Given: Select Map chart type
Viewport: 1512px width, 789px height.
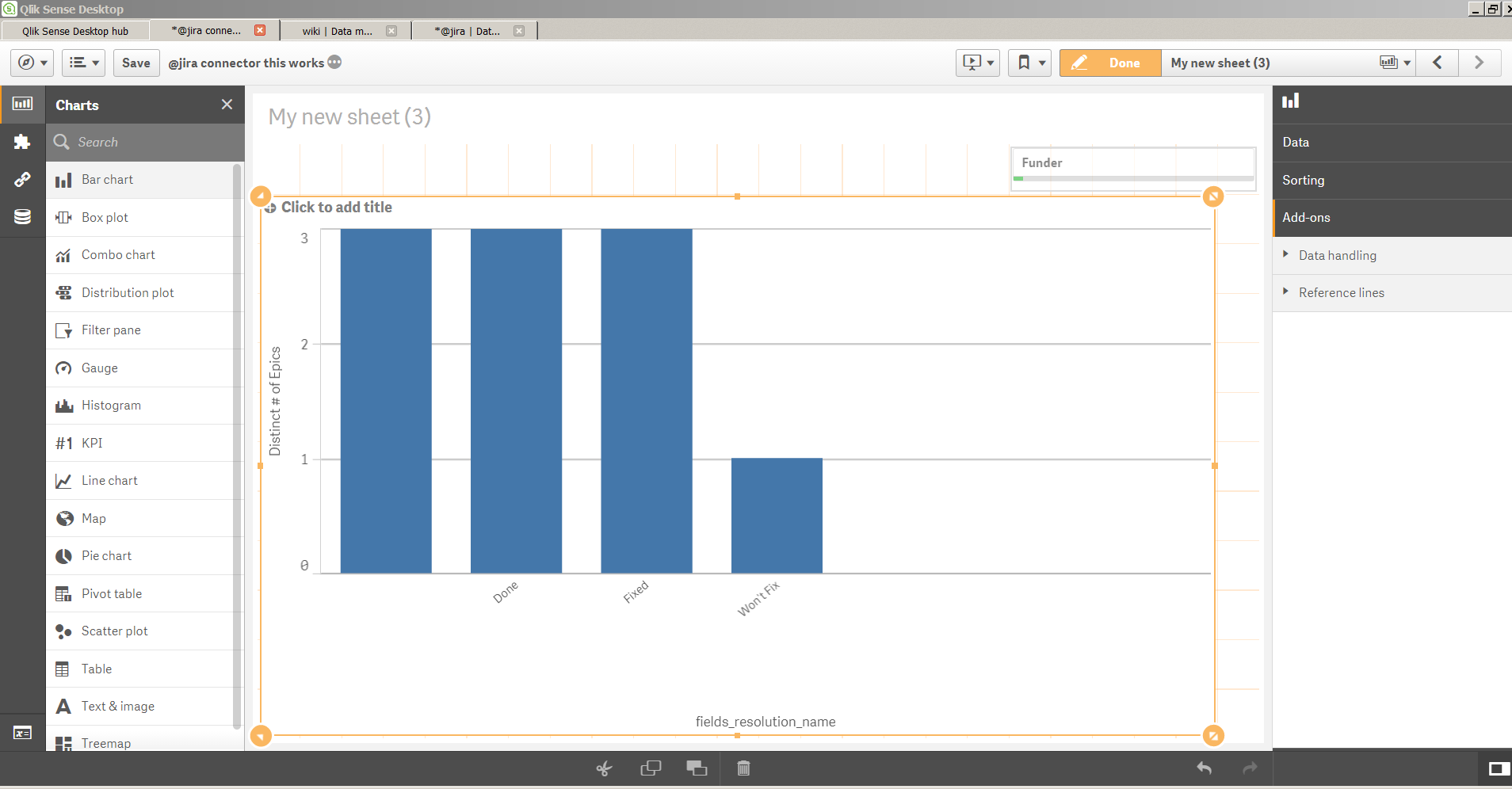Looking at the screenshot, I should [x=139, y=519].
